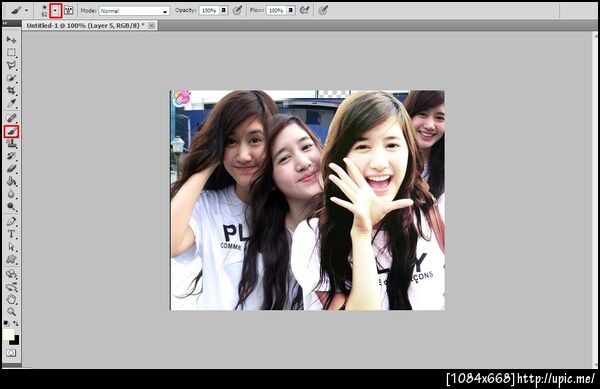
Task: Select the Crop tool
Action: 11,91
